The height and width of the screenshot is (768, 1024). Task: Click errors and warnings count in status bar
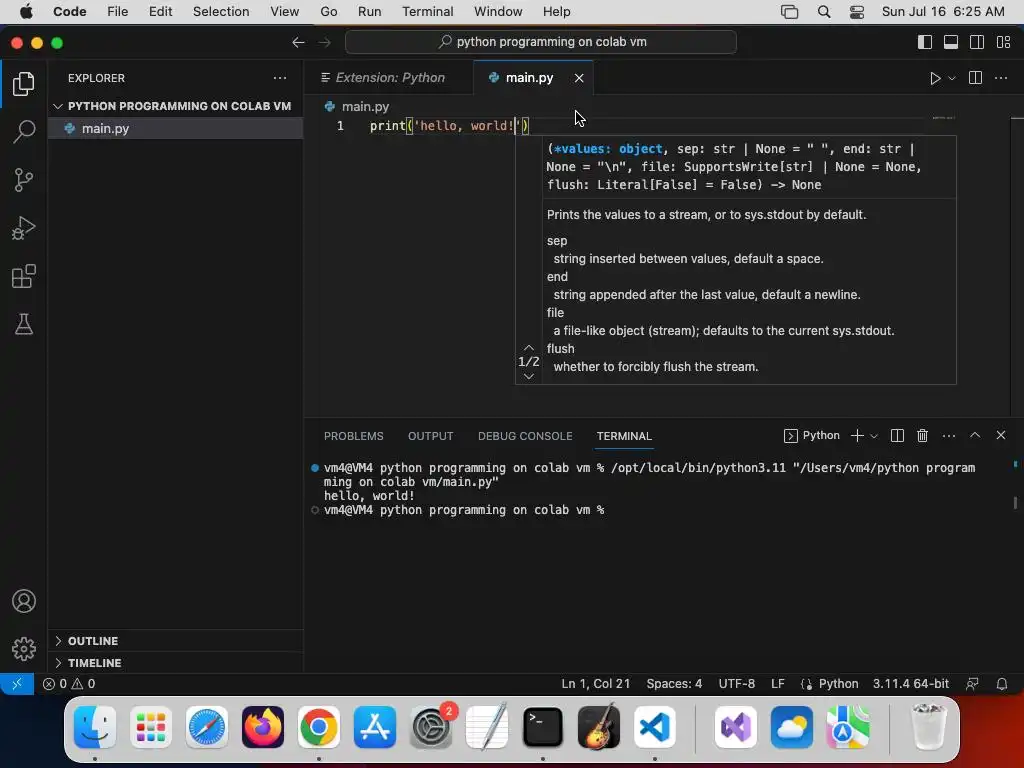coord(69,684)
